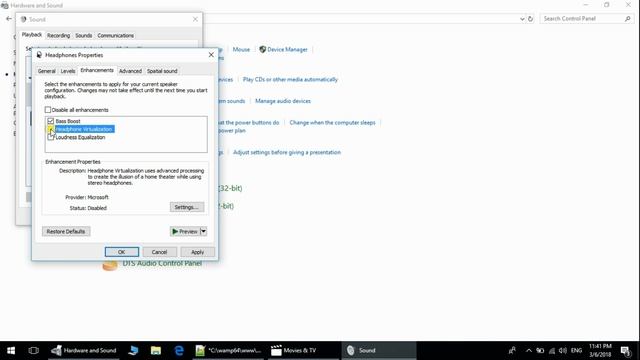The width and height of the screenshot is (640, 360).
Task: Open Play CDs or other media automatically
Action: (x=290, y=80)
